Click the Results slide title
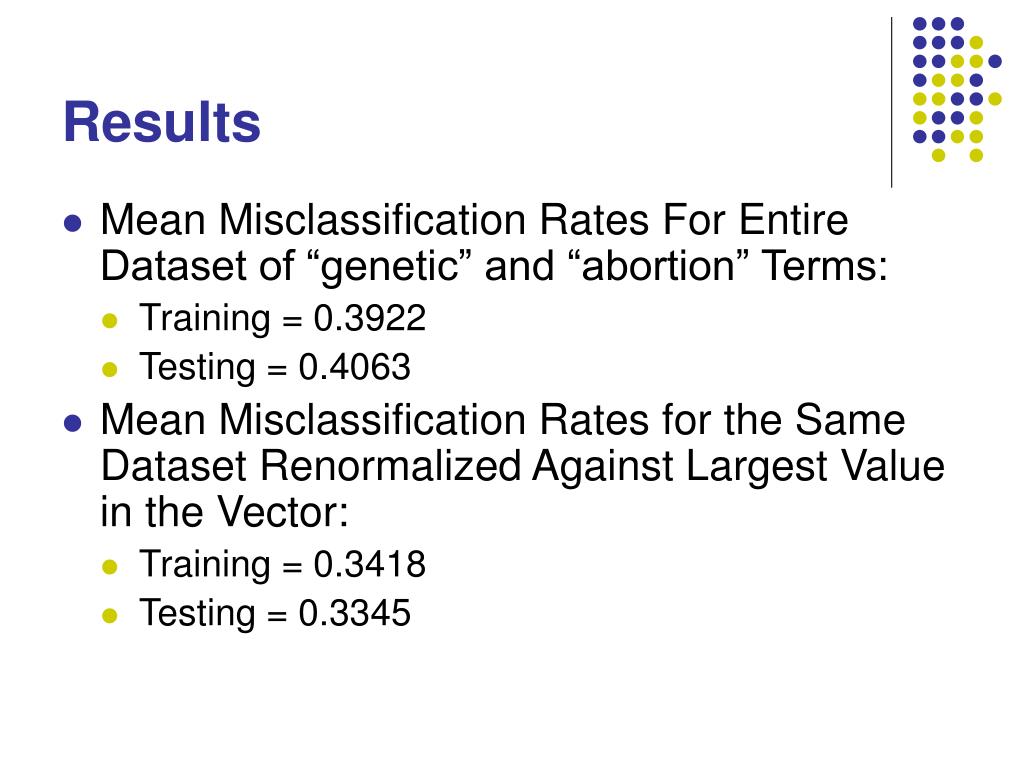1024x768 pixels. coord(161,122)
